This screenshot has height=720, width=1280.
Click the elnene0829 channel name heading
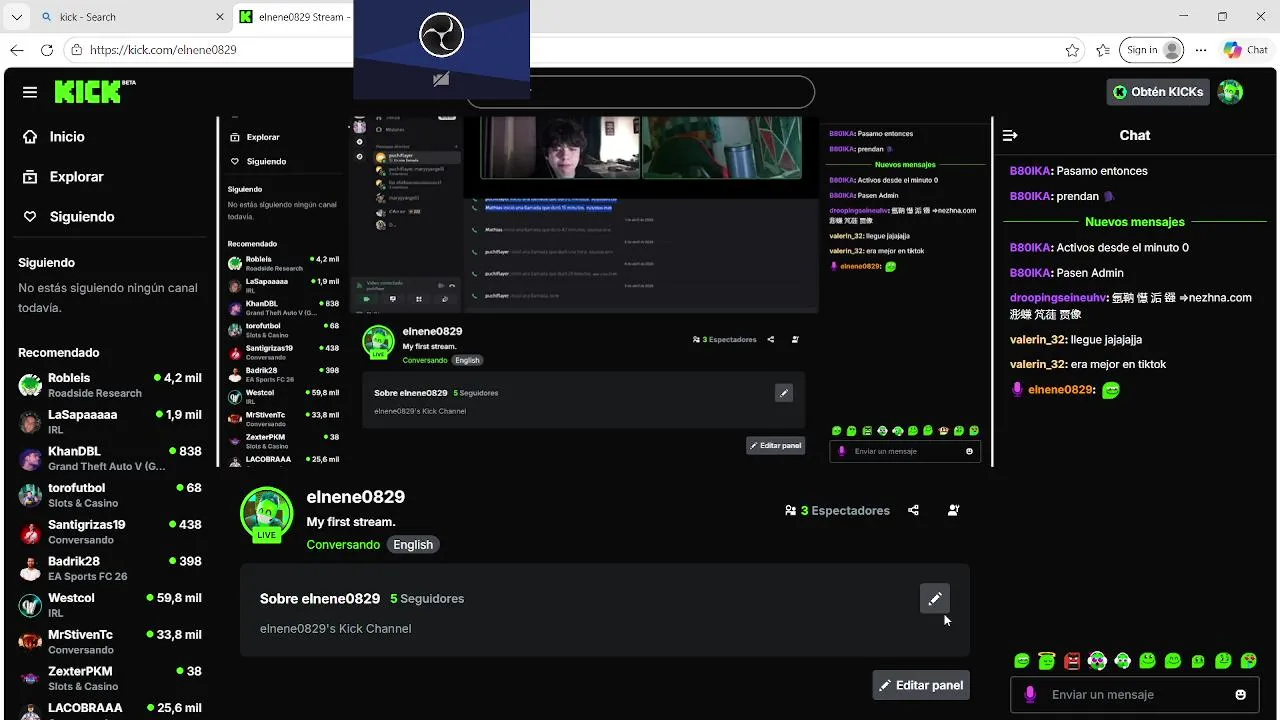(356, 497)
